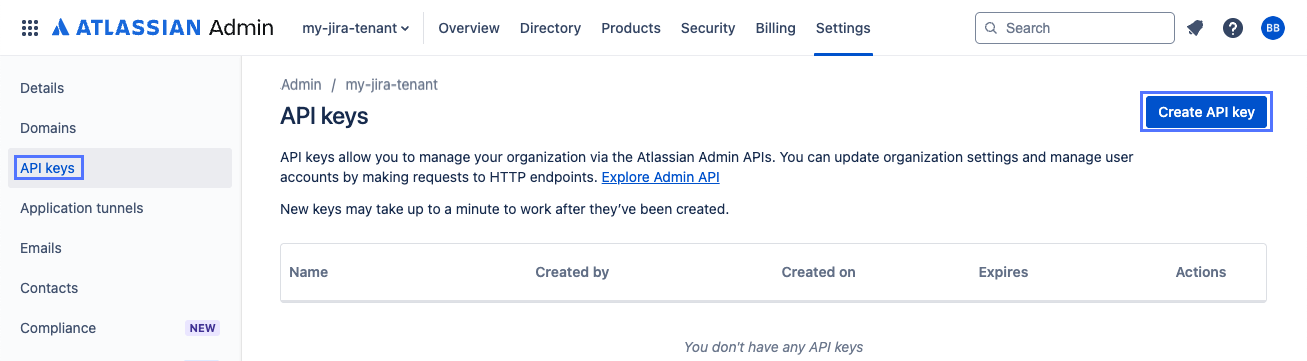The height and width of the screenshot is (361, 1307).
Task: Focus the Search input field
Action: (1075, 28)
